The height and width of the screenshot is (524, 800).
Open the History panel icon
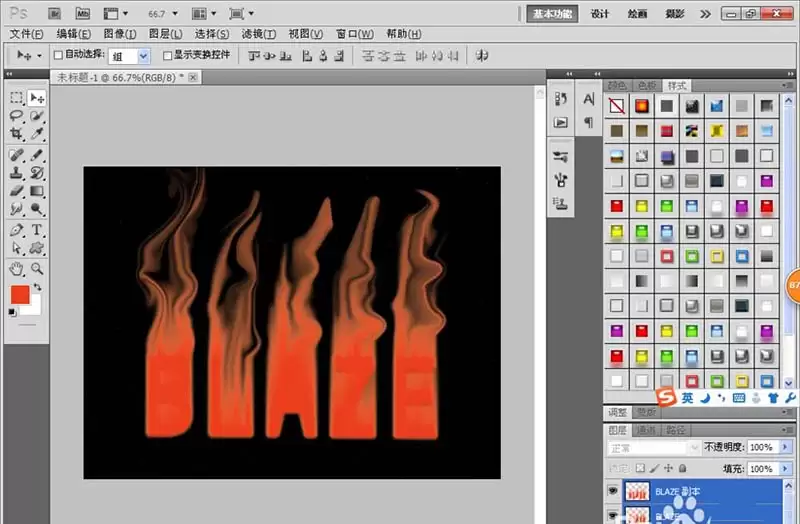(561, 99)
